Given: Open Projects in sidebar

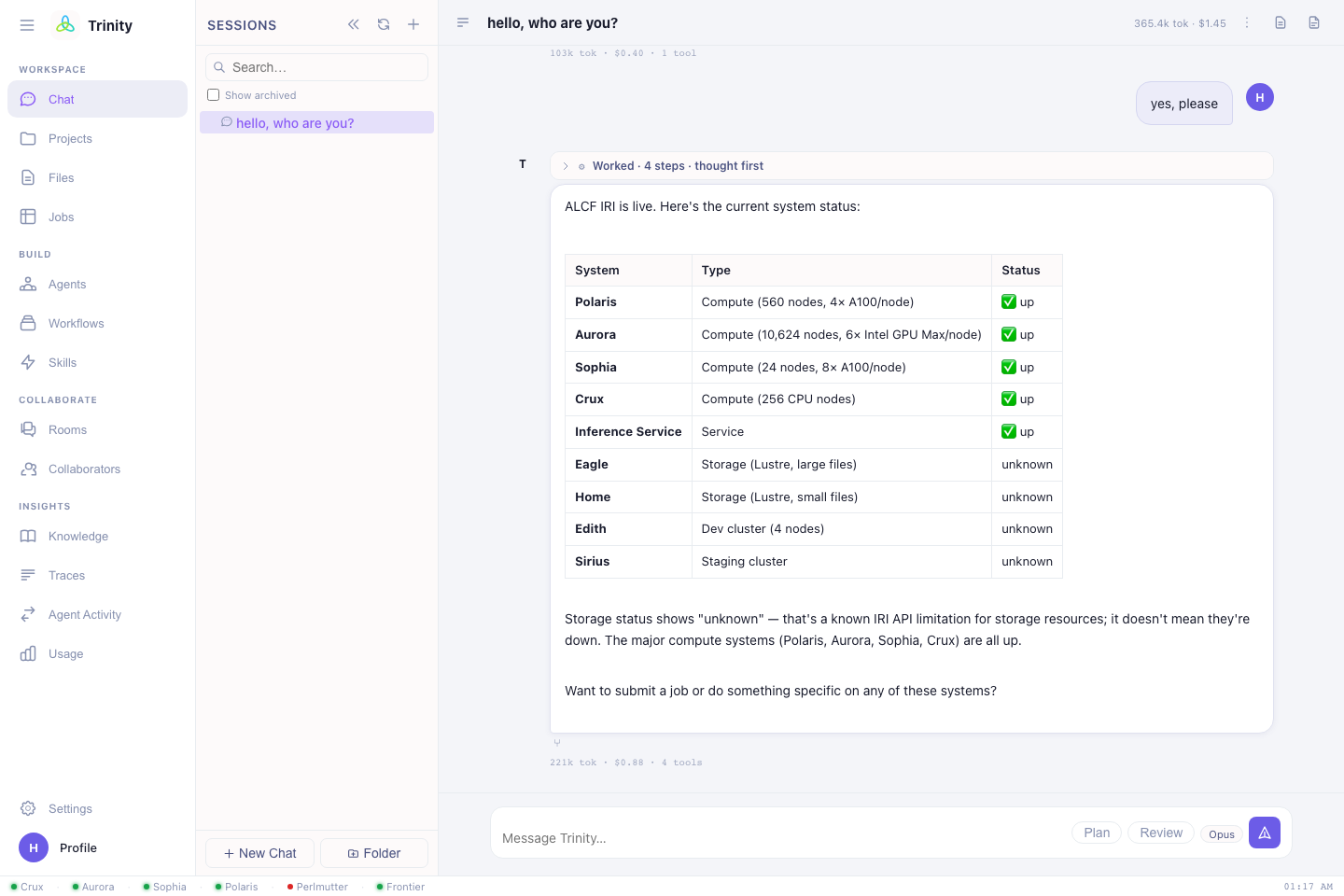Looking at the screenshot, I should coord(97,138).
